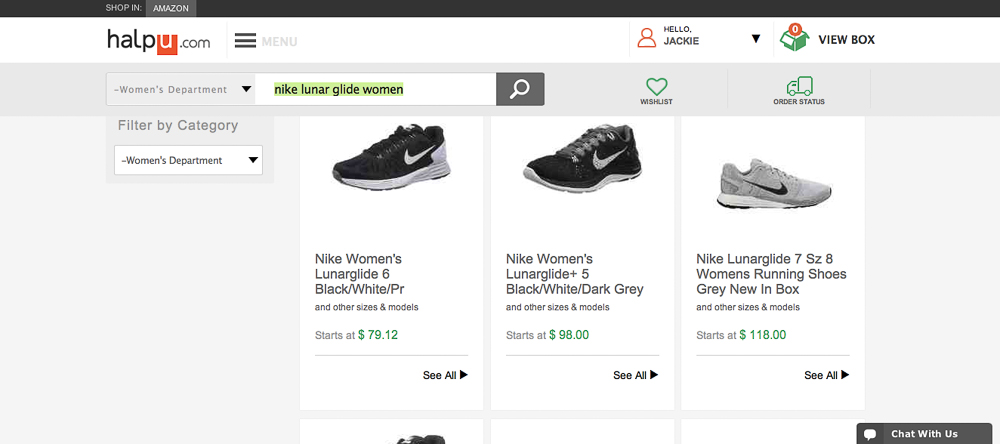
Task: Click See All for Lunarglide+ 5
Action: coord(636,375)
